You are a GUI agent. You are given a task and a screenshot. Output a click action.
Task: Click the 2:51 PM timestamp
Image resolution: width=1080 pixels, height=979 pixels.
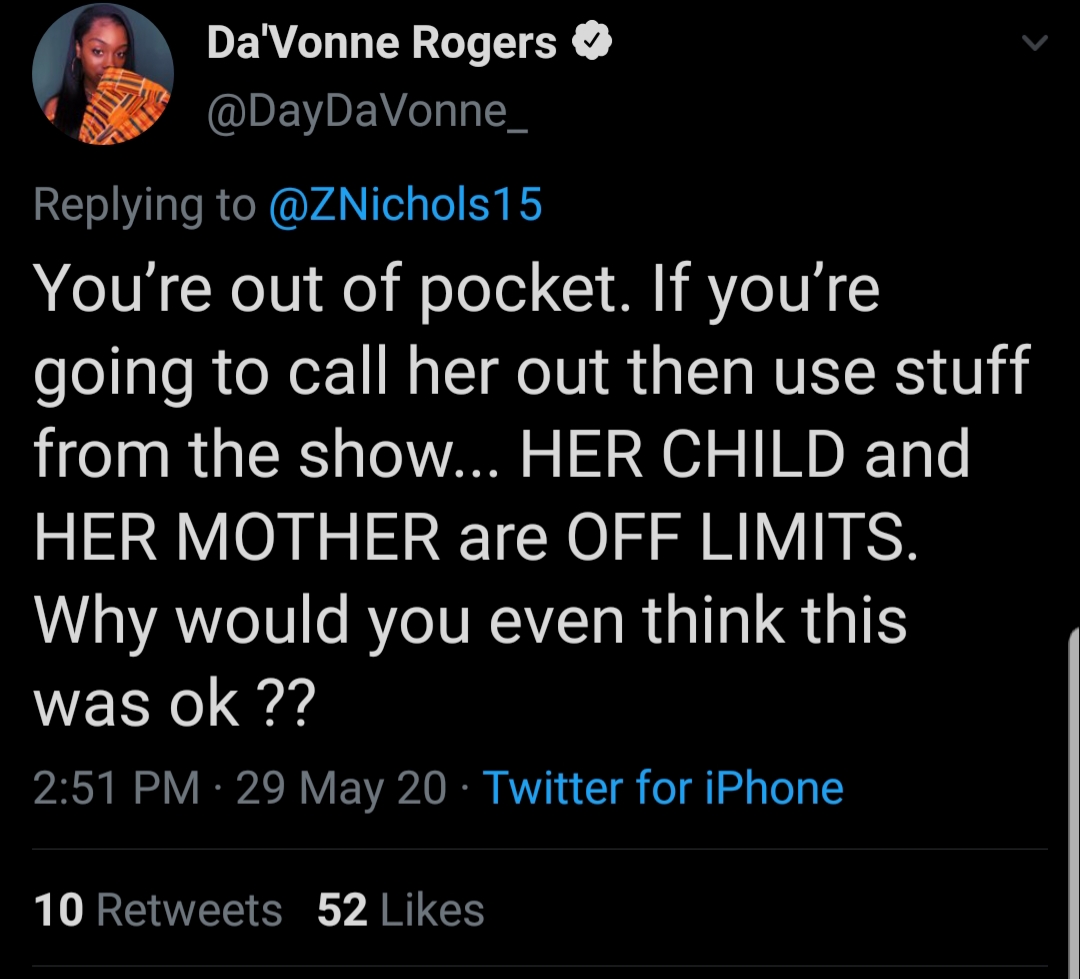coord(116,787)
